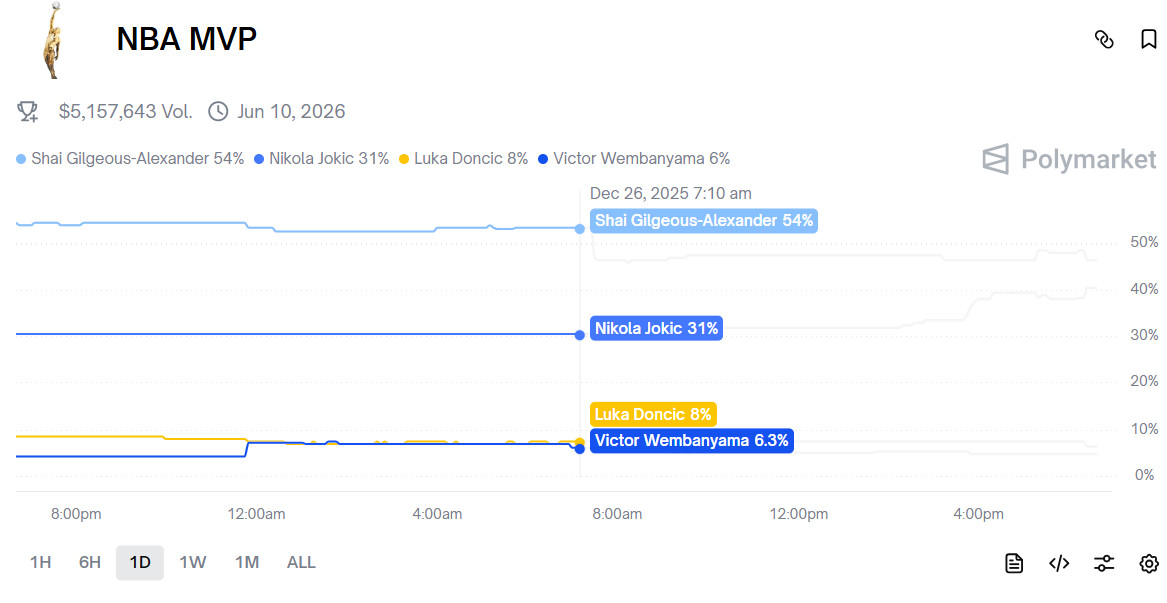Open chart settings gear
Image resolution: width=1167 pixels, height=603 pixels.
click(x=1149, y=563)
